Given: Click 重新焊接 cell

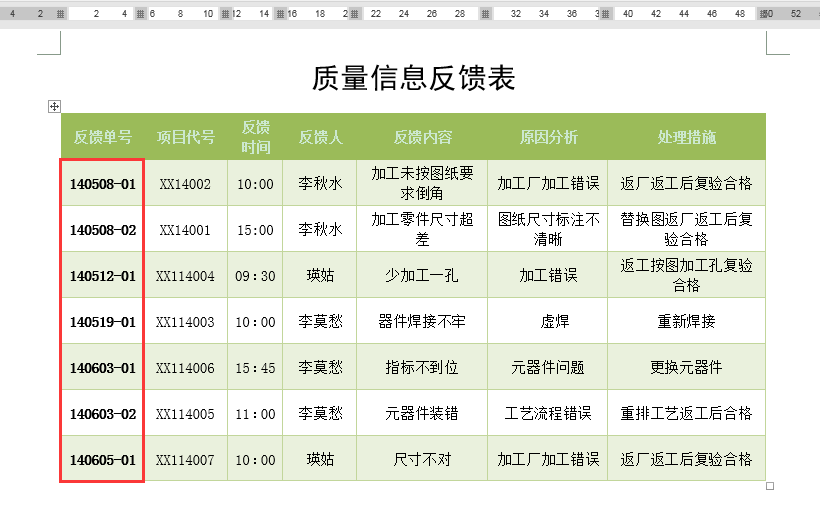Looking at the screenshot, I should [x=686, y=321].
